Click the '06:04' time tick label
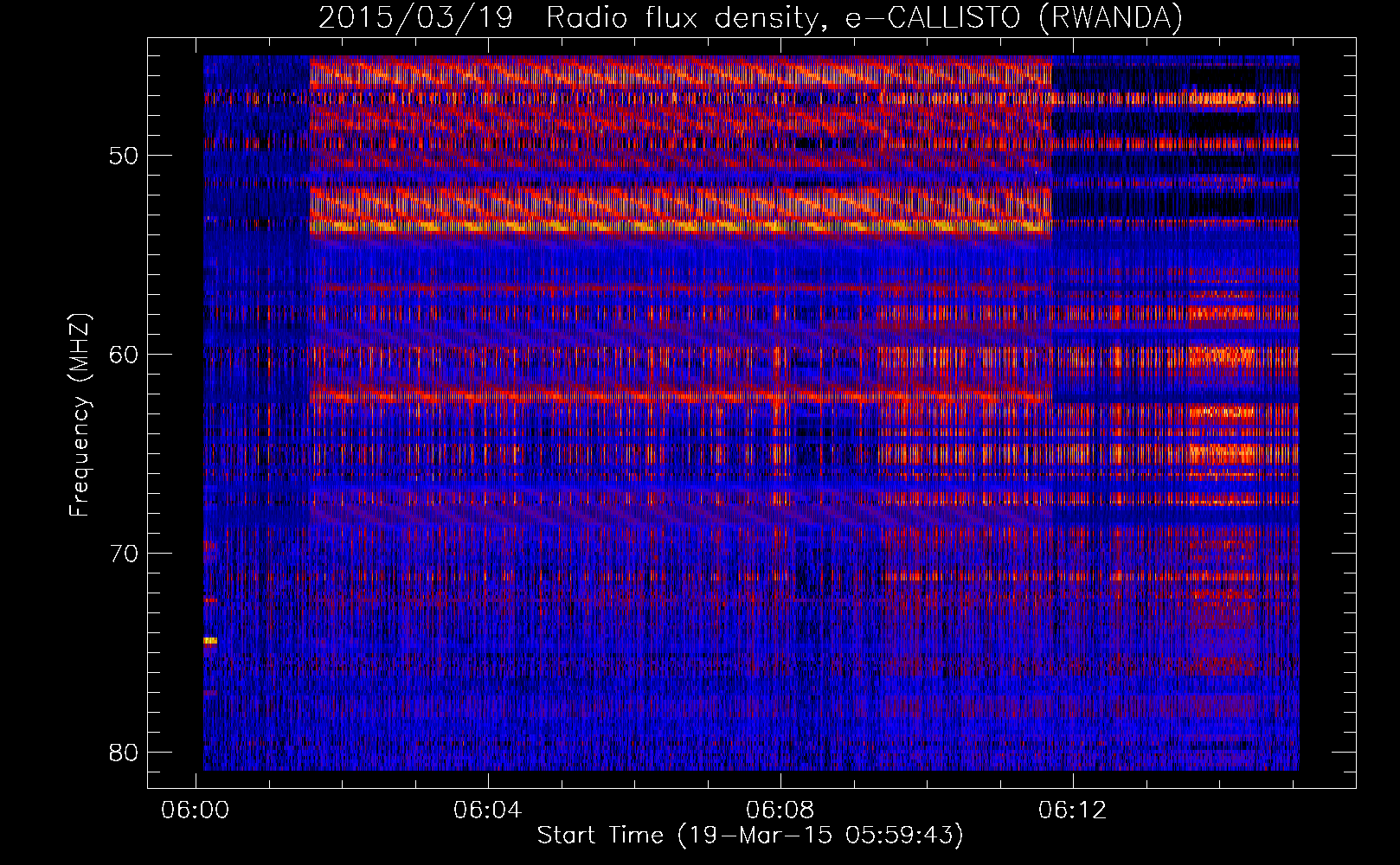The image size is (1400, 865). (488, 810)
